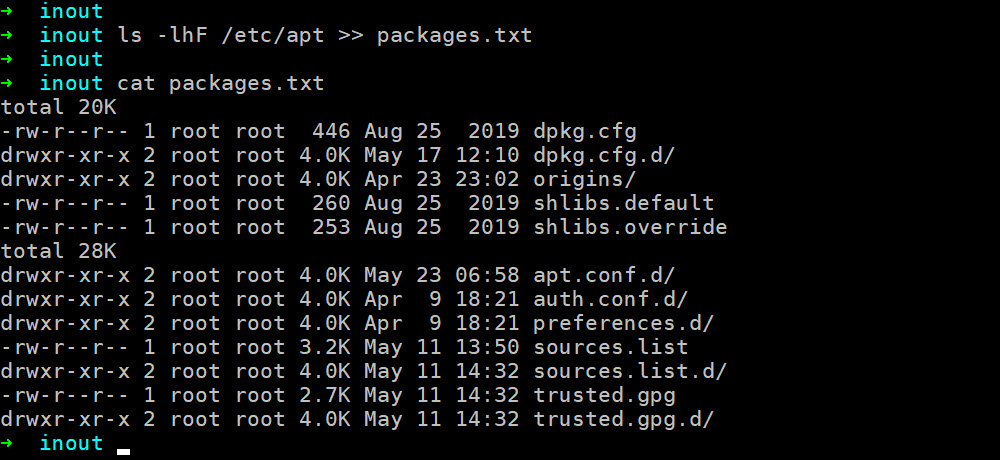Select the origins/ directory entry
The height and width of the screenshot is (460, 1000).
(x=585, y=179)
